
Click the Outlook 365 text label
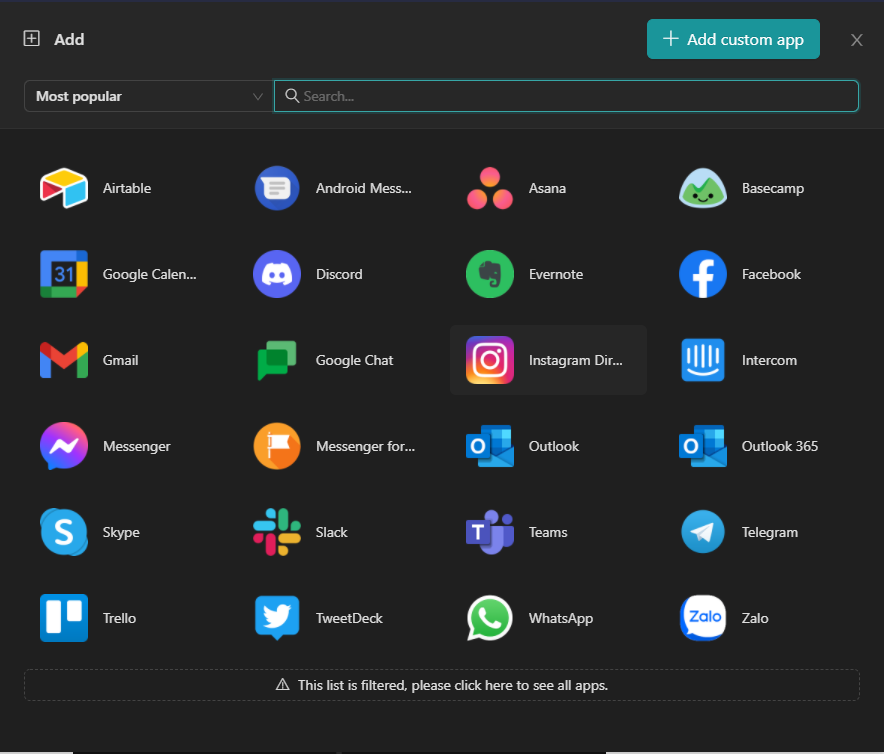pos(780,446)
